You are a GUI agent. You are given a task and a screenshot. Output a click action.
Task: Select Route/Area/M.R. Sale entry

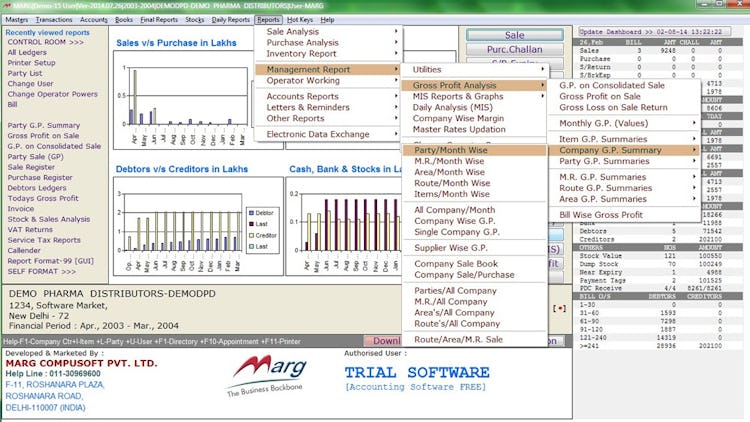coord(474,339)
